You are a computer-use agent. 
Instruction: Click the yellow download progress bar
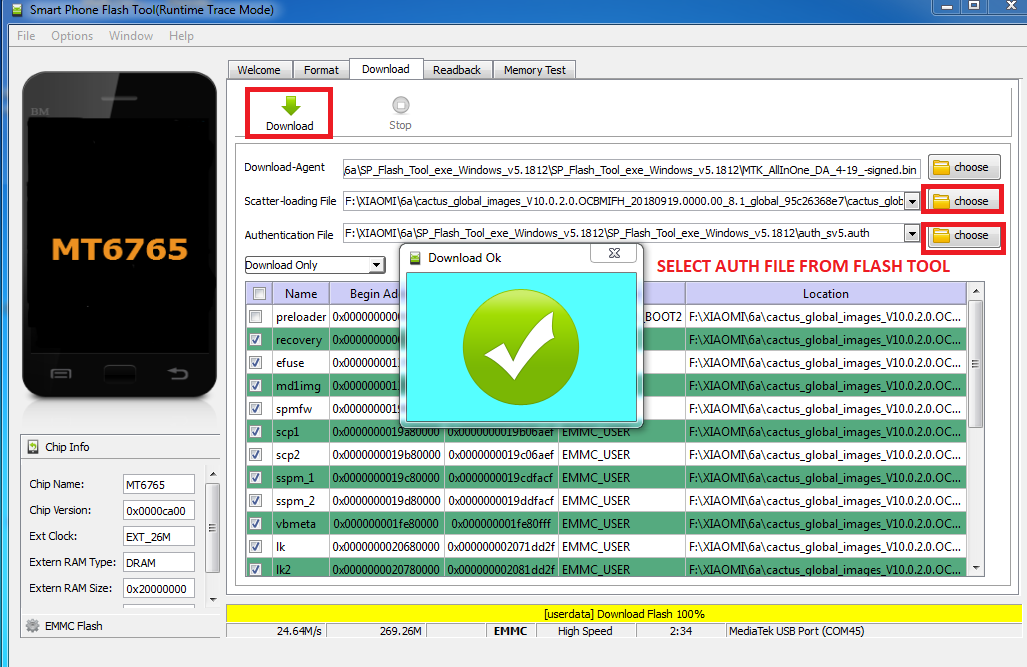point(624,614)
